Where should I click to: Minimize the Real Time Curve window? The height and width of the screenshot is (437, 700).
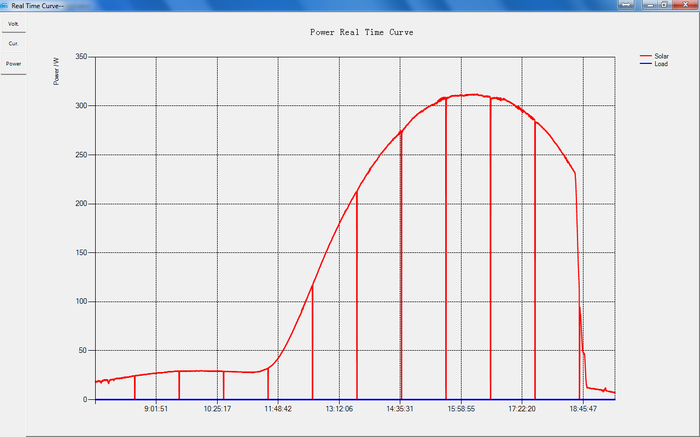tap(650, 5)
